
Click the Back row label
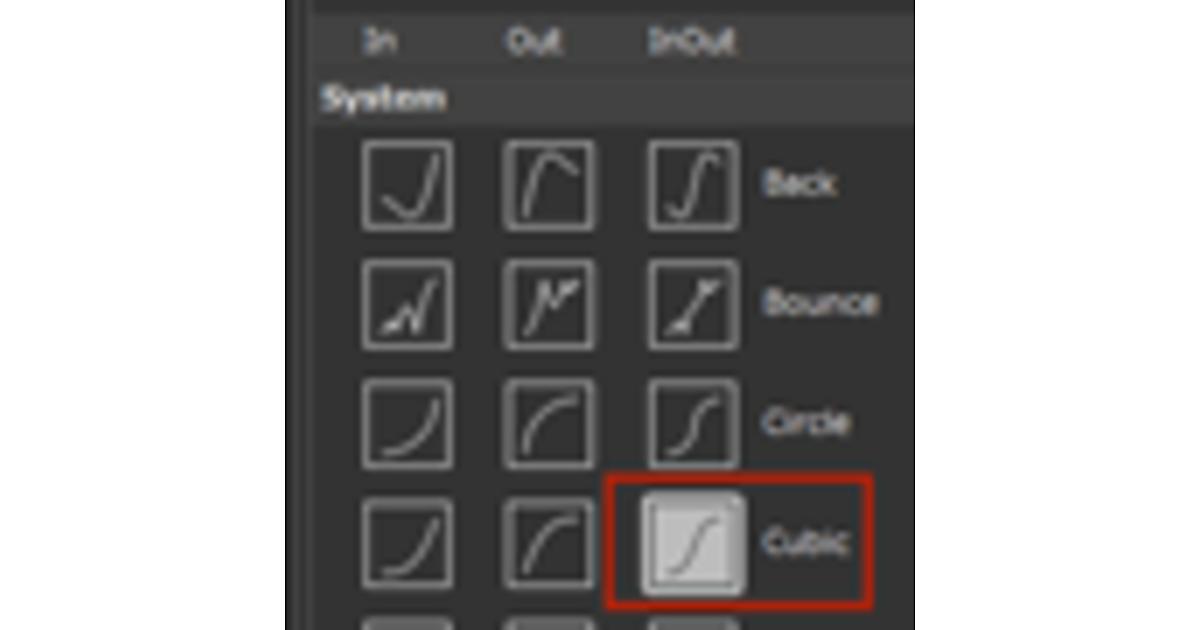point(798,184)
